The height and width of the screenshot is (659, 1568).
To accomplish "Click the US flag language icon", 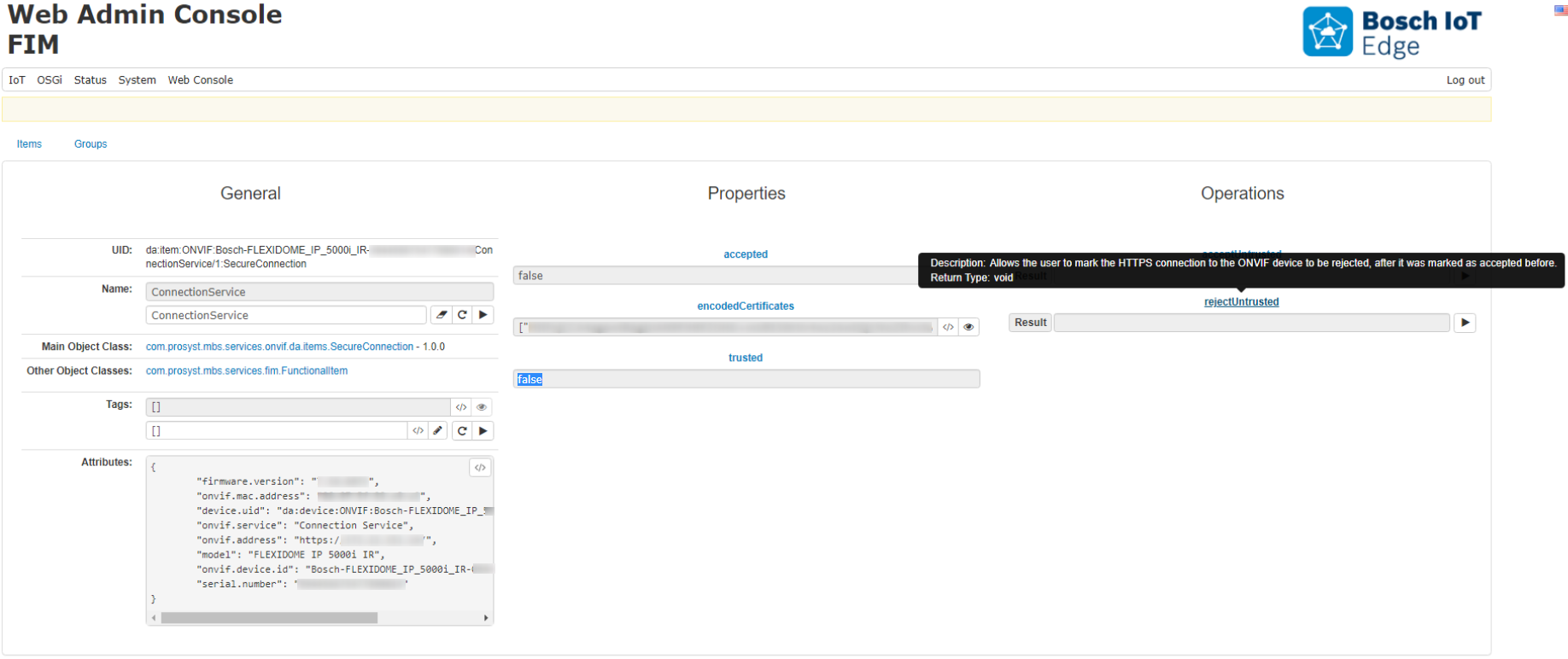I will [1560, 10].
